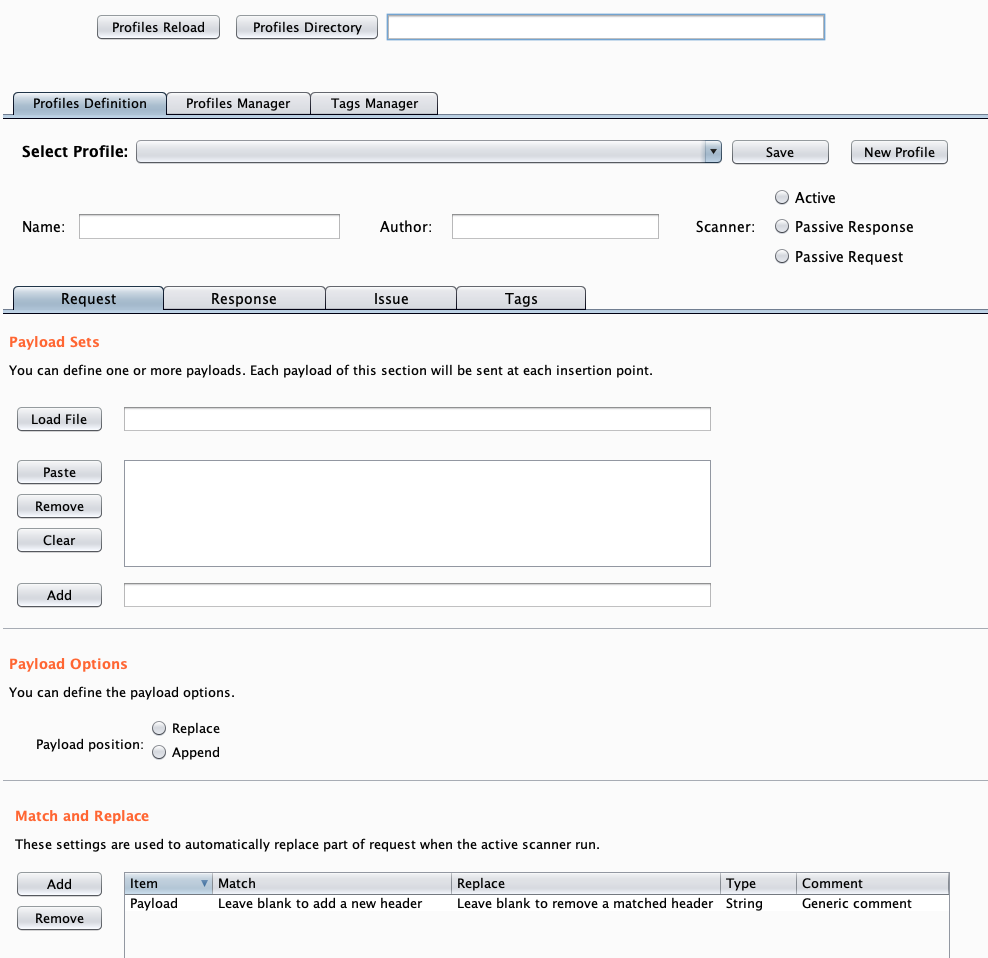Open the Profiles Directory chooser
The width and height of the screenshot is (988, 958).
click(307, 27)
